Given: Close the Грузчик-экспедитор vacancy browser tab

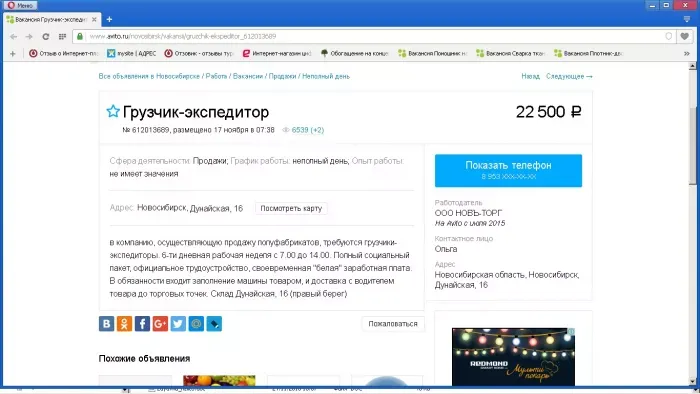Looking at the screenshot, I should (x=94, y=20).
